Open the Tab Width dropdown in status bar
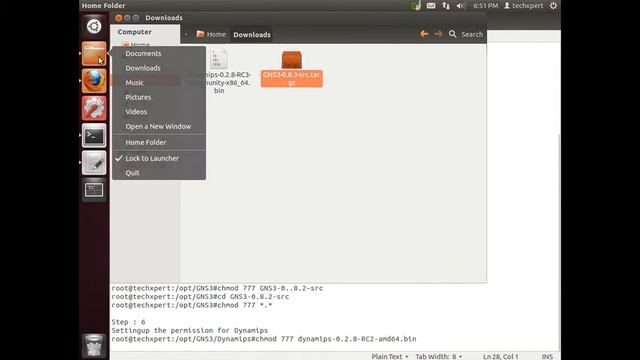 click(439, 356)
